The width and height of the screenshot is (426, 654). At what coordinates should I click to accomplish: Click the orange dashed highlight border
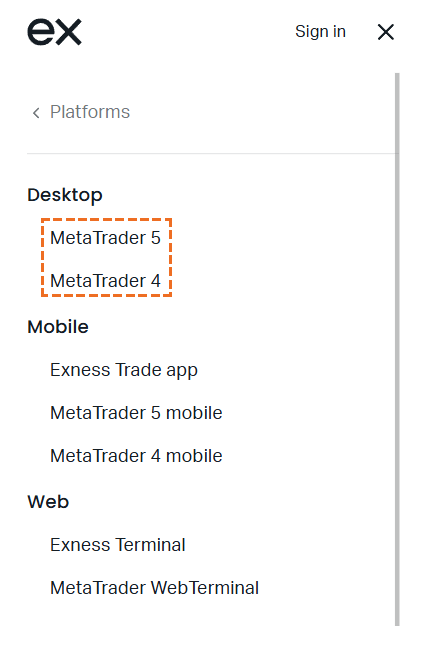coord(106,219)
